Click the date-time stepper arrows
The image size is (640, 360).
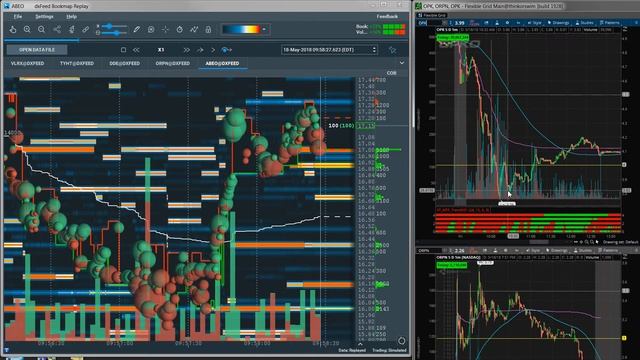(374, 50)
